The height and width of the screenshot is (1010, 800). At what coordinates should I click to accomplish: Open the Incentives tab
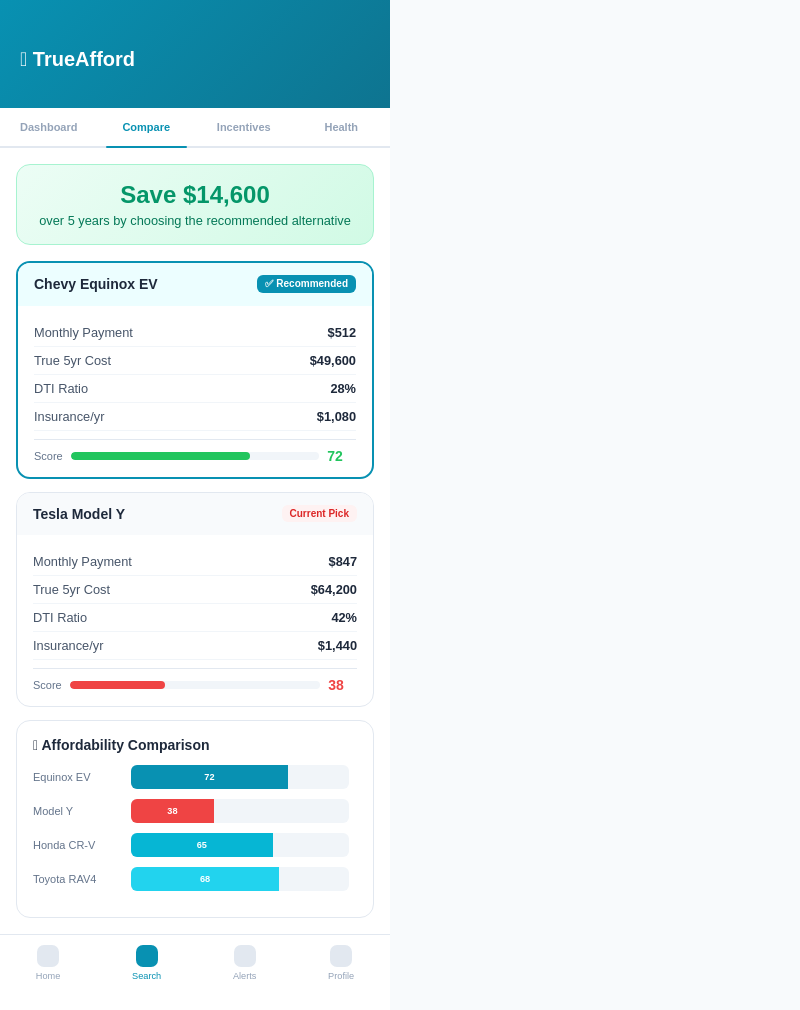pos(243,128)
